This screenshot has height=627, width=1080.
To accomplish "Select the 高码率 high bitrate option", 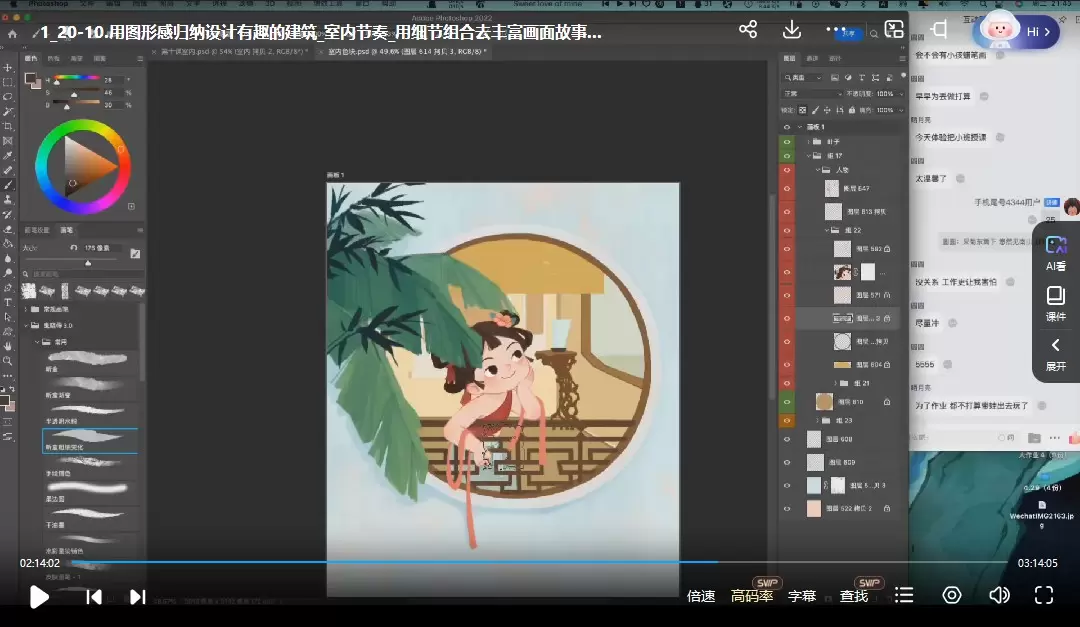I will pos(752,596).
